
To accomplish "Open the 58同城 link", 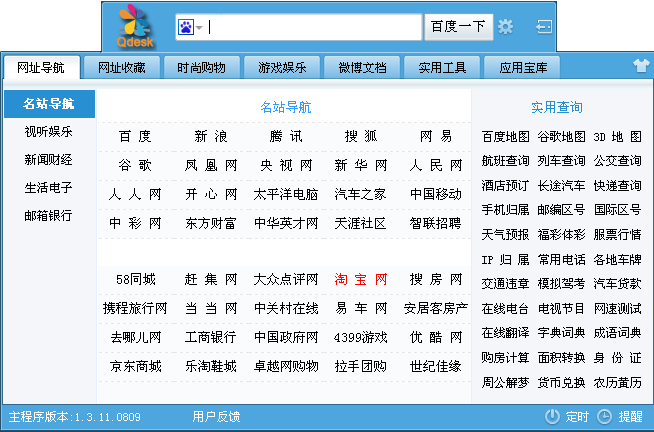I will [x=136, y=279].
